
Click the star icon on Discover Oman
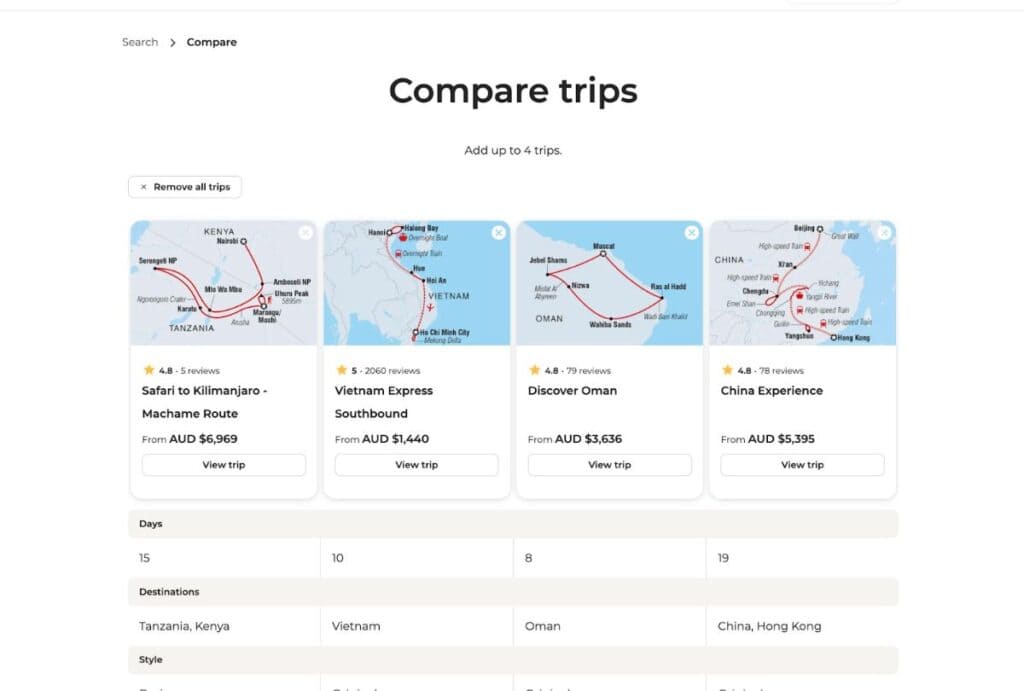point(535,370)
